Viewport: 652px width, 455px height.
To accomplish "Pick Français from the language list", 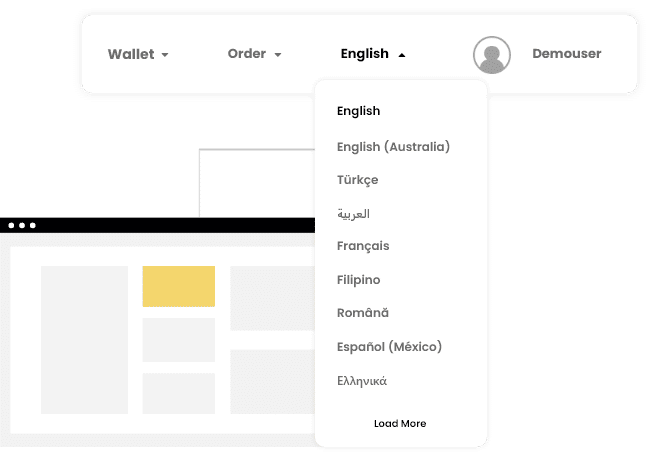I will (x=363, y=246).
